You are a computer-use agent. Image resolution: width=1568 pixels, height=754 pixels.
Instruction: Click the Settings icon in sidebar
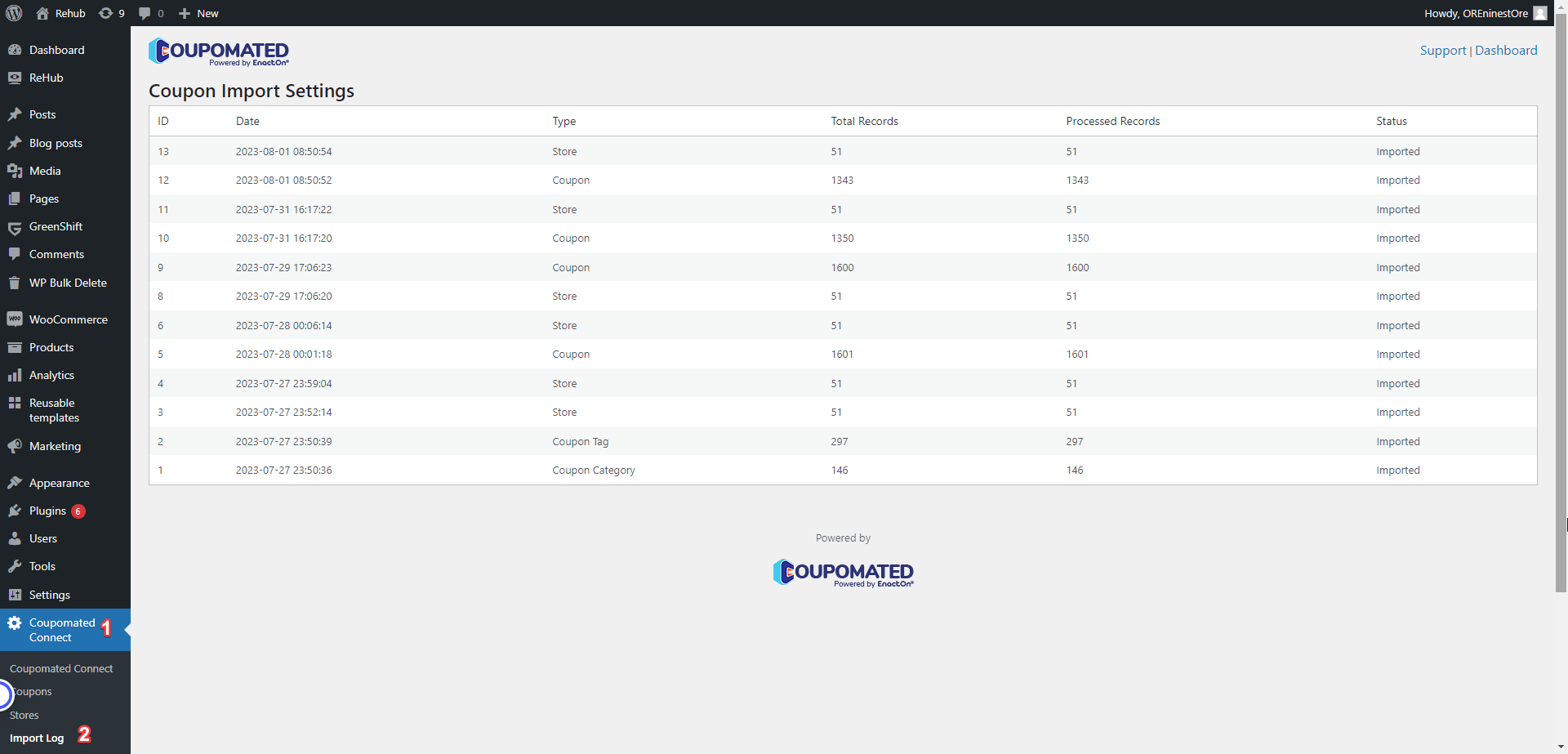point(15,595)
